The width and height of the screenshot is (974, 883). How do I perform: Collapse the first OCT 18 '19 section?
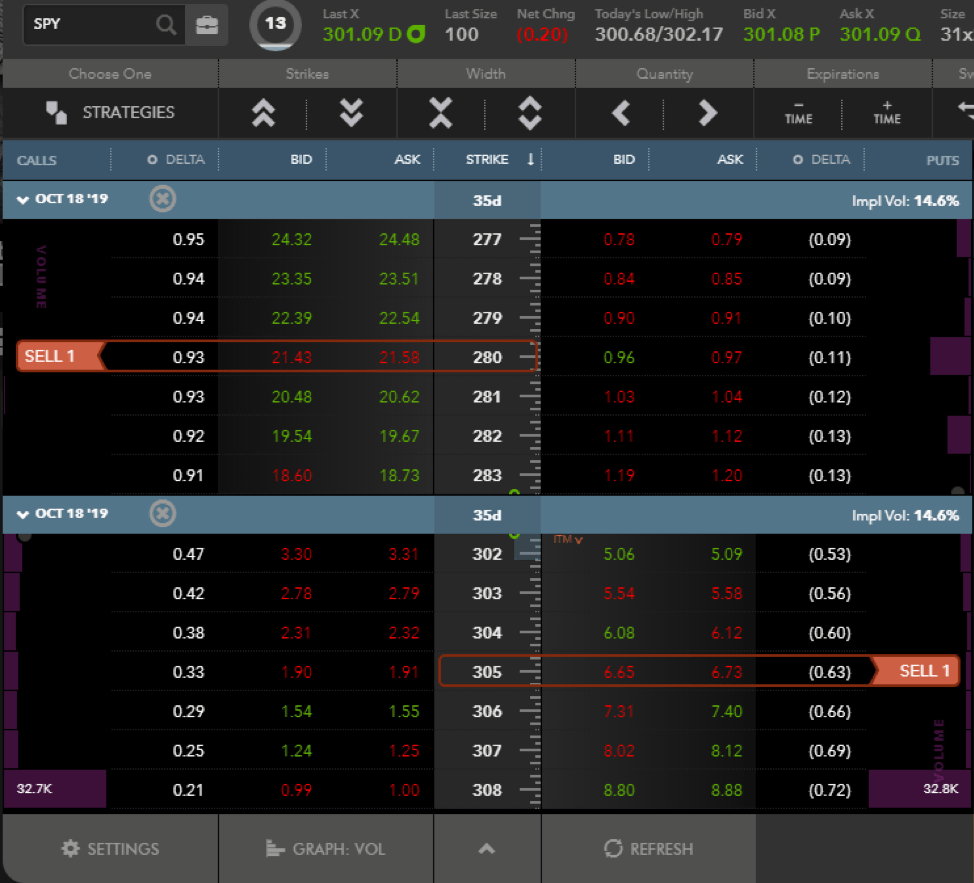(x=22, y=199)
